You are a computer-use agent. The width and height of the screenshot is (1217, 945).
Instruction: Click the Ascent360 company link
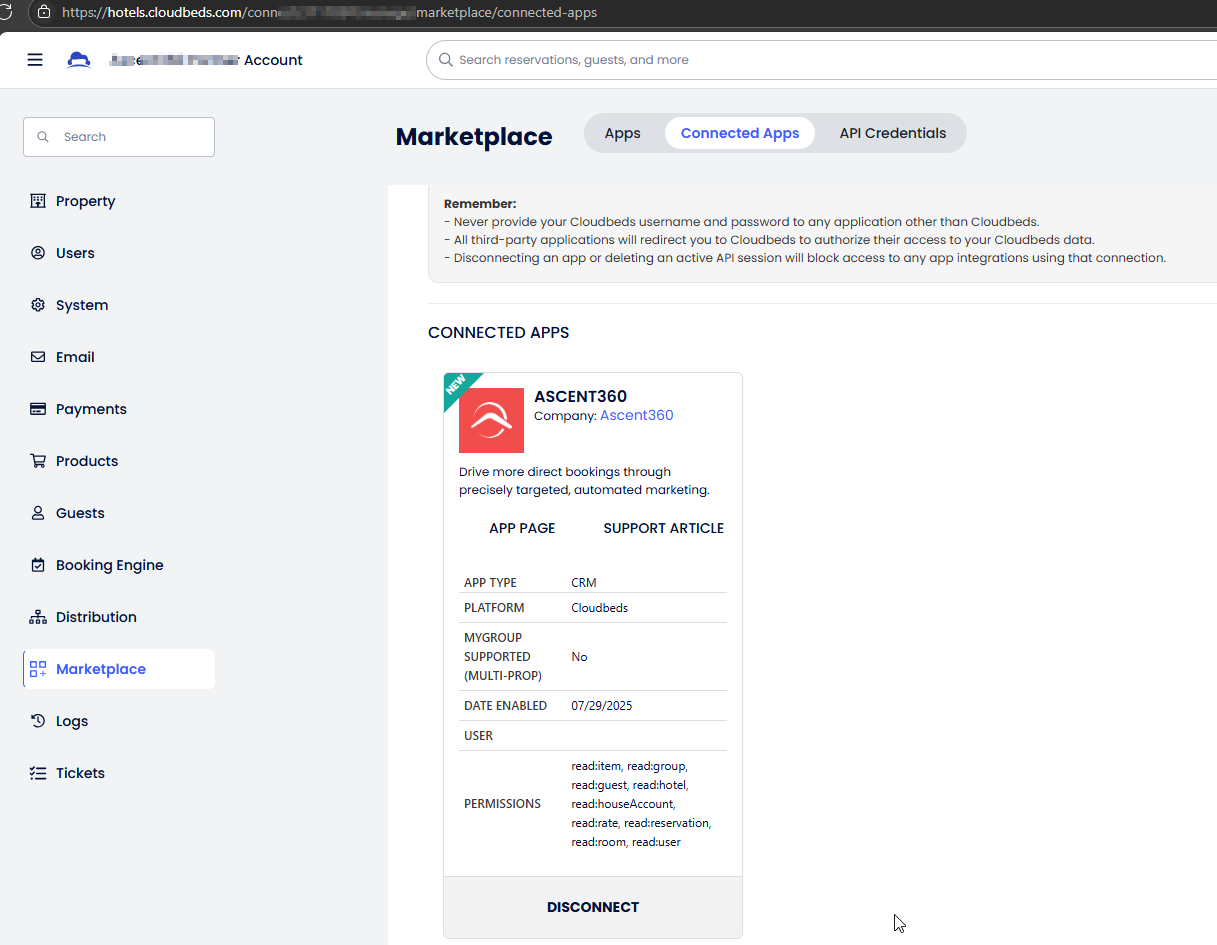click(x=637, y=415)
